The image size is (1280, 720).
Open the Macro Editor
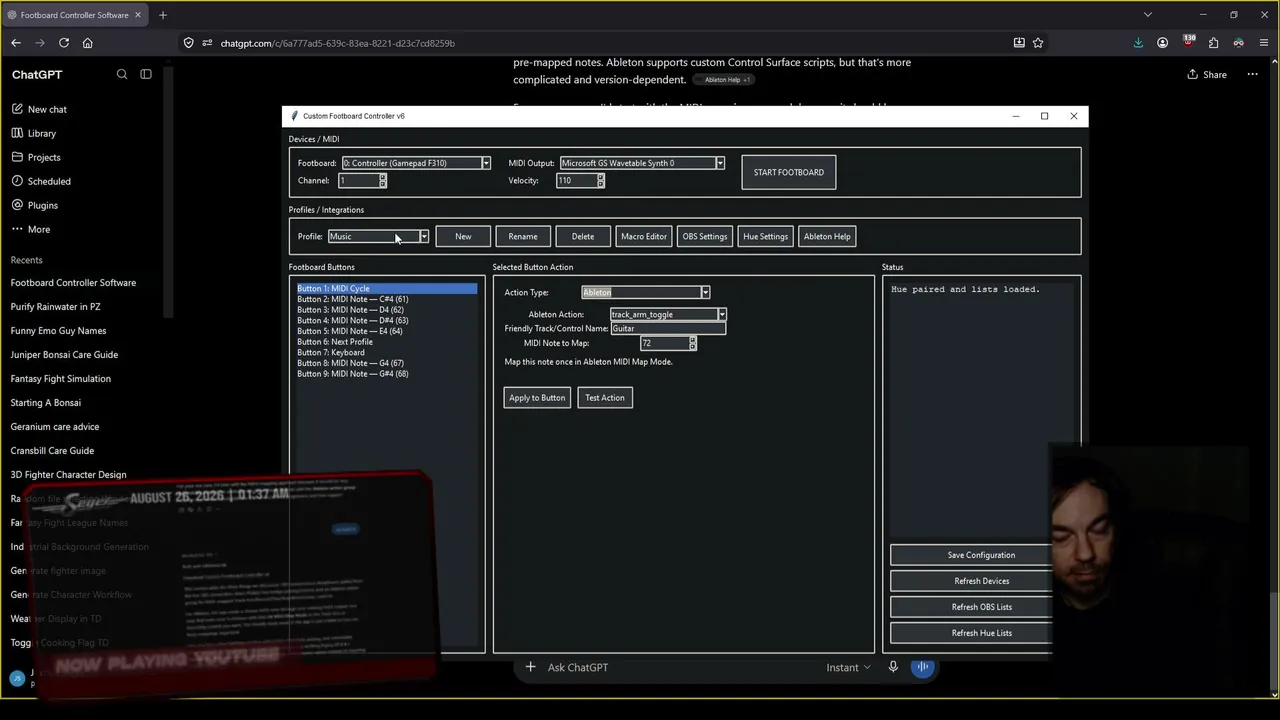[644, 236]
